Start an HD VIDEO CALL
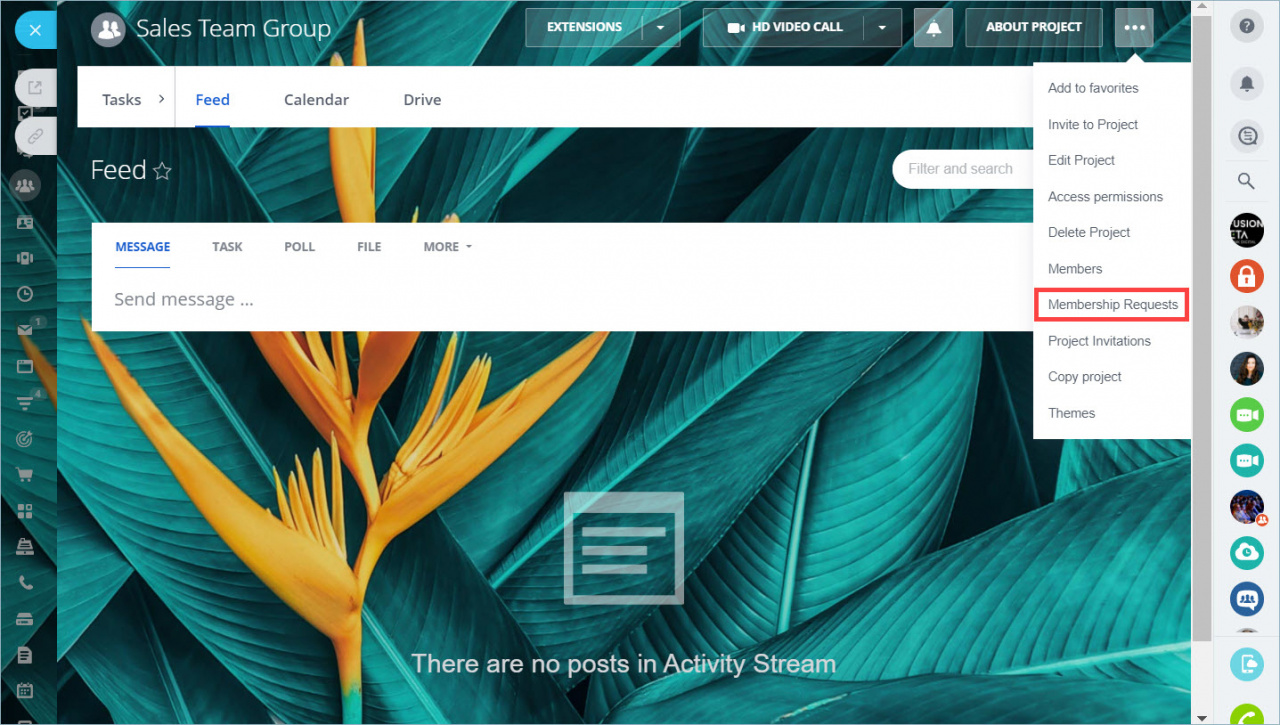This screenshot has height=725, width=1280. coord(784,28)
